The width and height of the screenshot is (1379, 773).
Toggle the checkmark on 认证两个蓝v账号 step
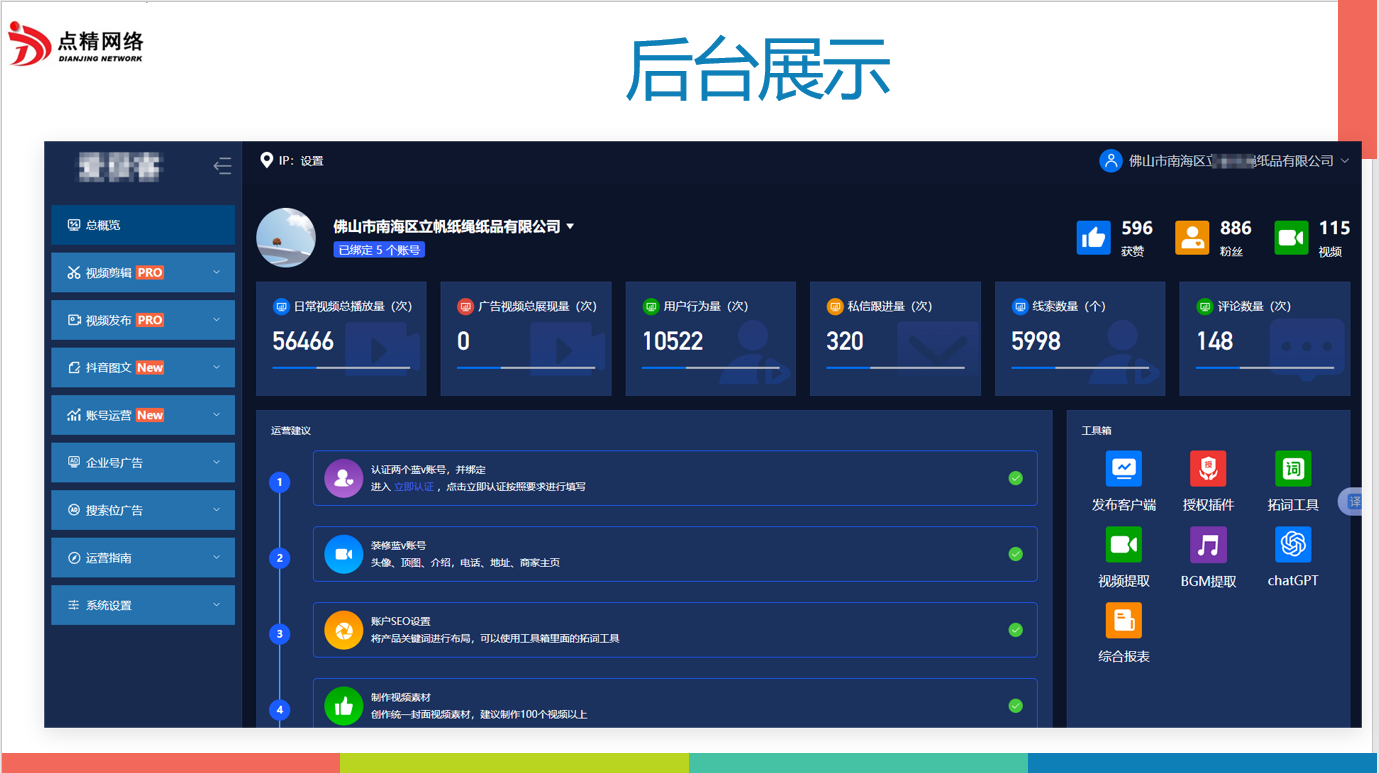click(x=1015, y=478)
